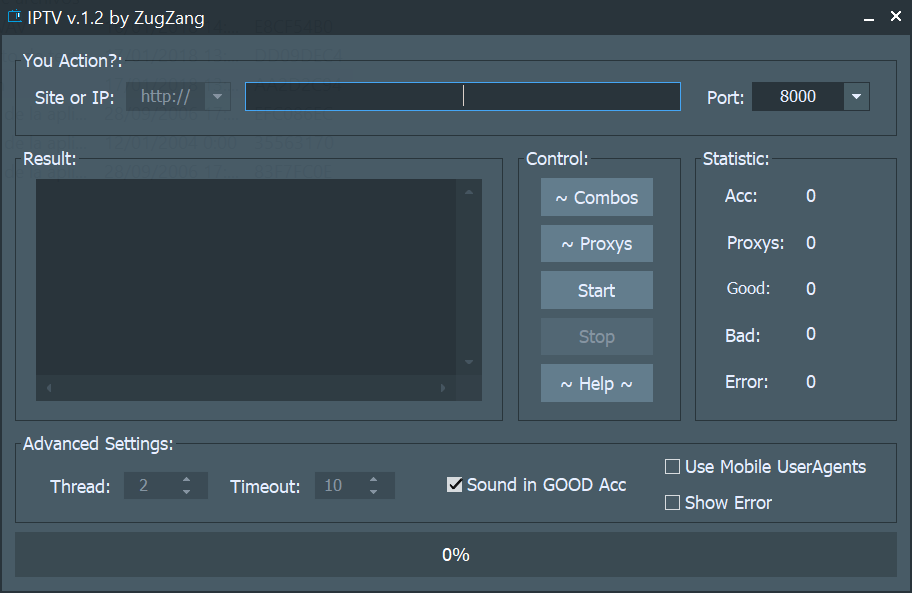Open the Help button
This screenshot has width=915, height=594.
point(596,384)
